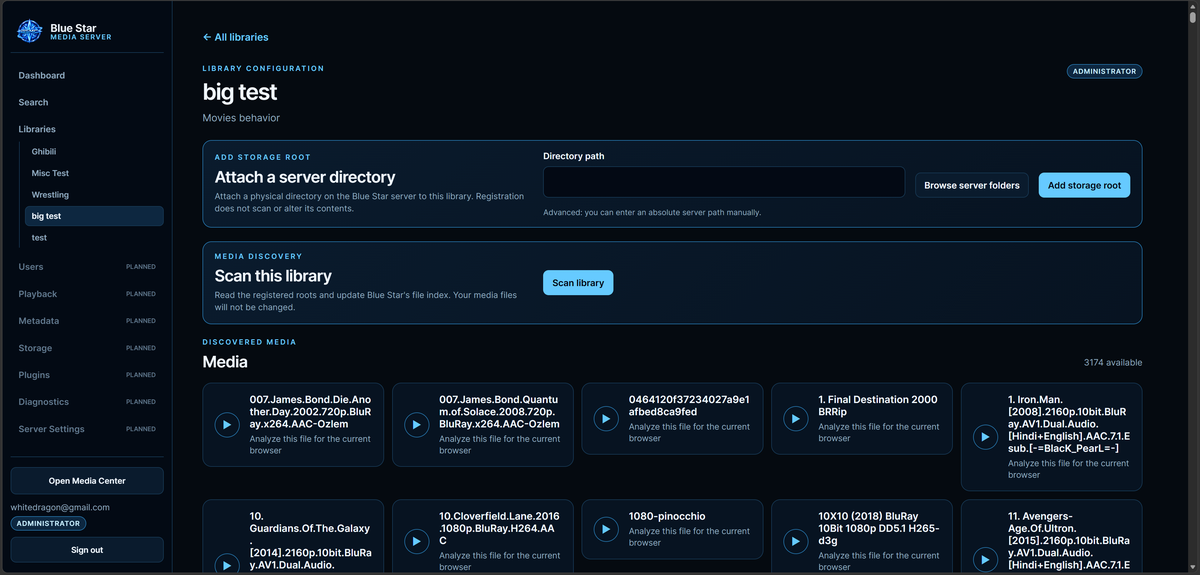Click Open Media Center button
Screen dimensions: 1200x575
(x=87, y=481)
